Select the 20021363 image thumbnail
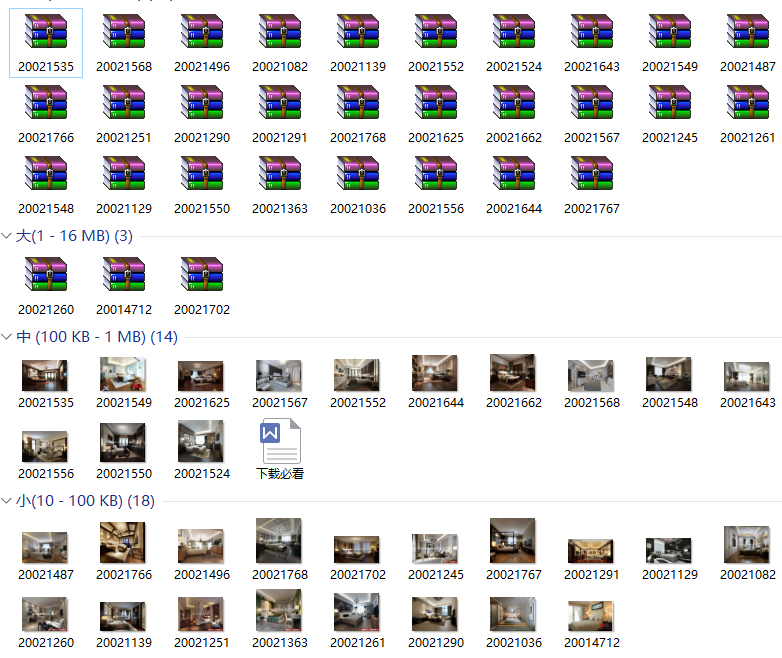 point(279,611)
